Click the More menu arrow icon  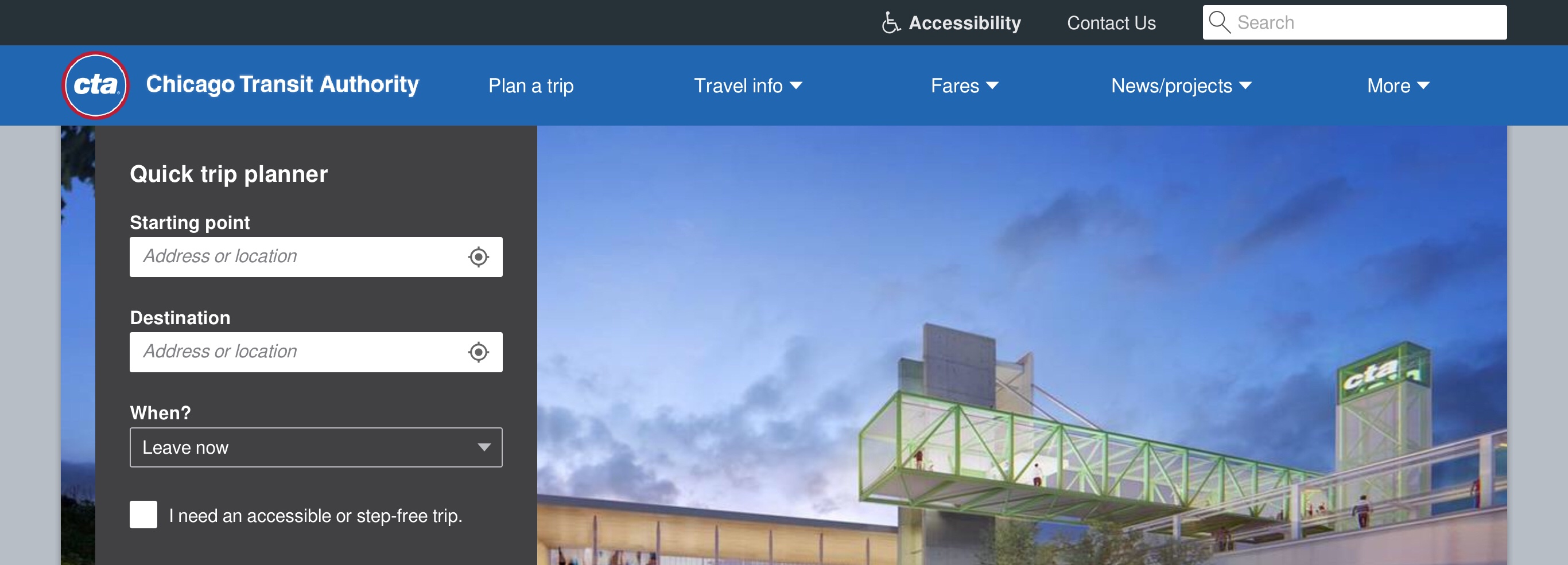1423,85
